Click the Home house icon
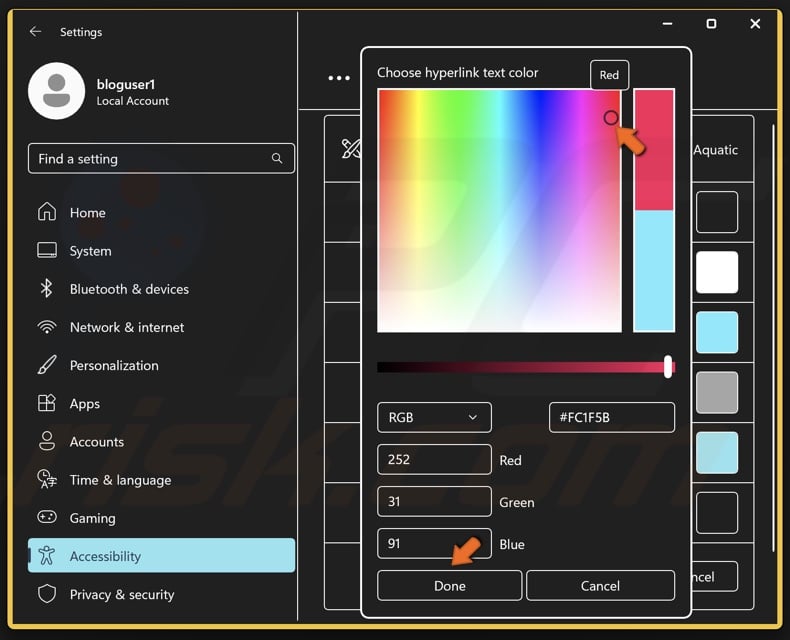Screen dimensions: 790x640 (x=47, y=212)
